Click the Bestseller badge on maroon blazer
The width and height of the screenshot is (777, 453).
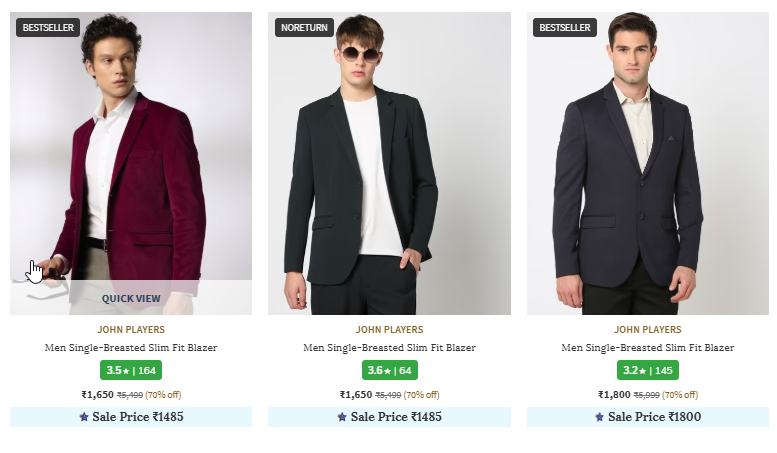(x=48, y=28)
